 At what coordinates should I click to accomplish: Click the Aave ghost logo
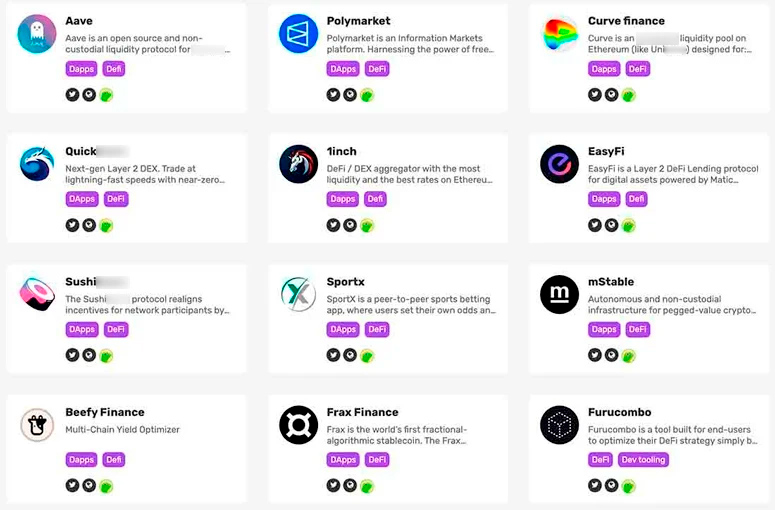[37, 34]
